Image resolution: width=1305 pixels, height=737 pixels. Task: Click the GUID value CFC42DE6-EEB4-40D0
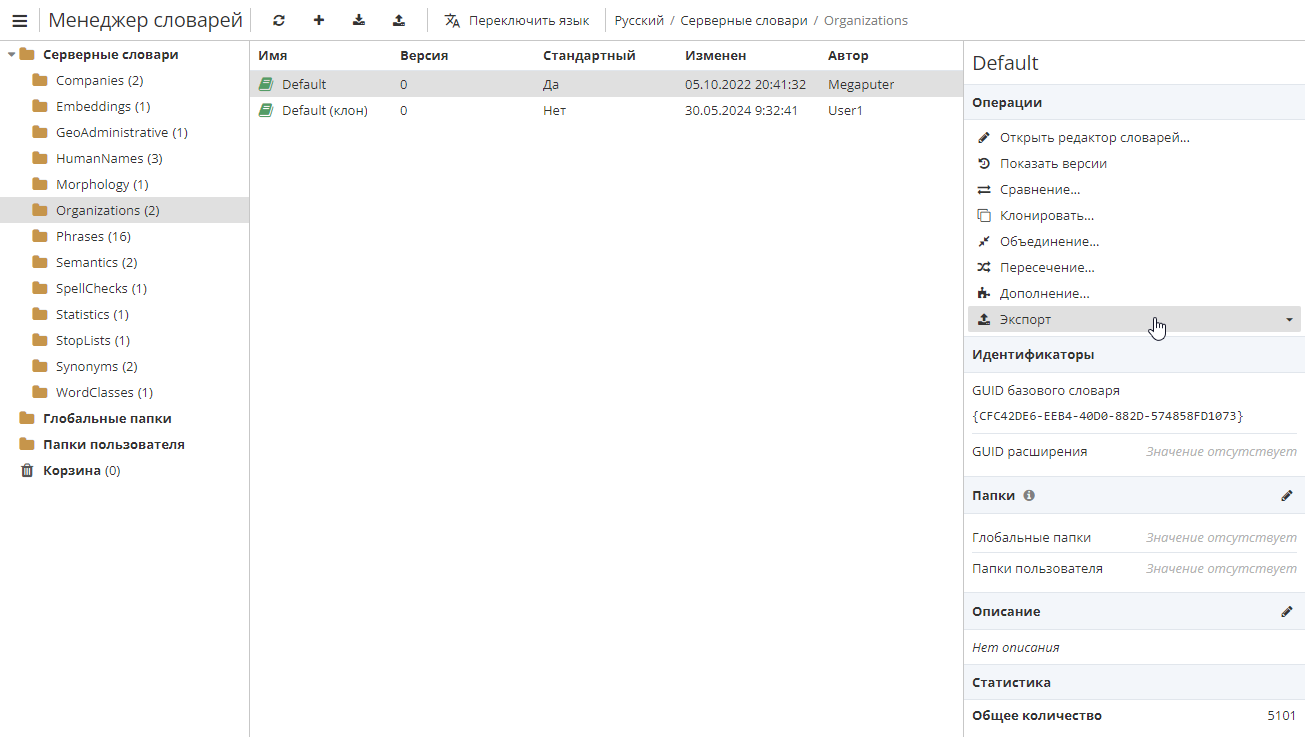pyautogui.click(x=1108, y=416)
